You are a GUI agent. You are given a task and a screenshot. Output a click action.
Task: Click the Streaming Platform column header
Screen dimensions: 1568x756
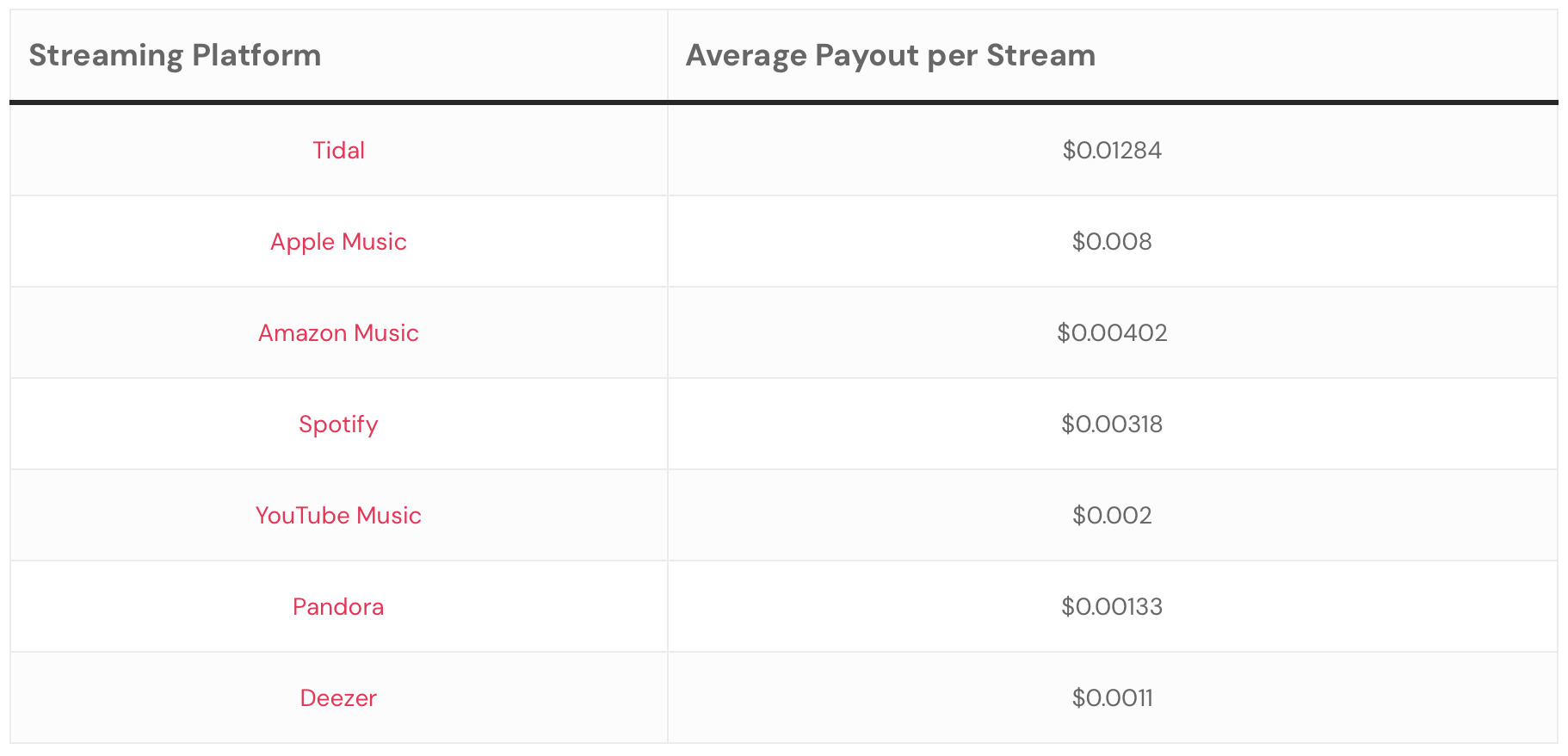click(175, 55)
